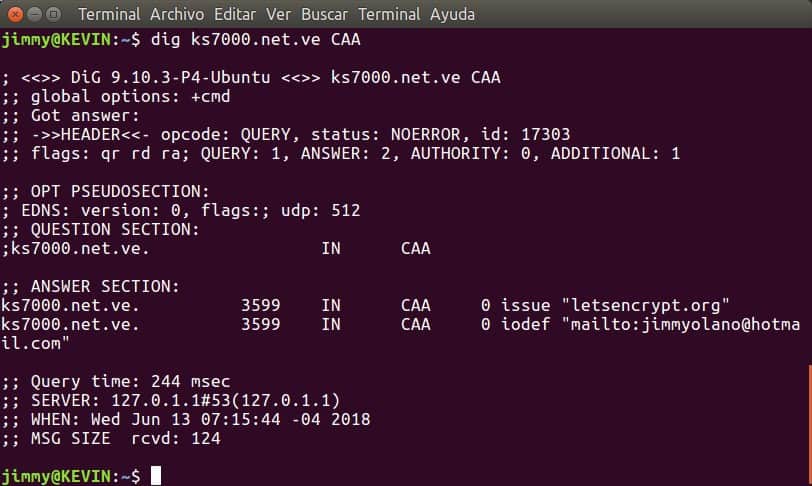Click the Query time 244 msec line
Image resolution: width=812 pixels, height=486 pixels.
pyautogui.click(x=116, y=381)
